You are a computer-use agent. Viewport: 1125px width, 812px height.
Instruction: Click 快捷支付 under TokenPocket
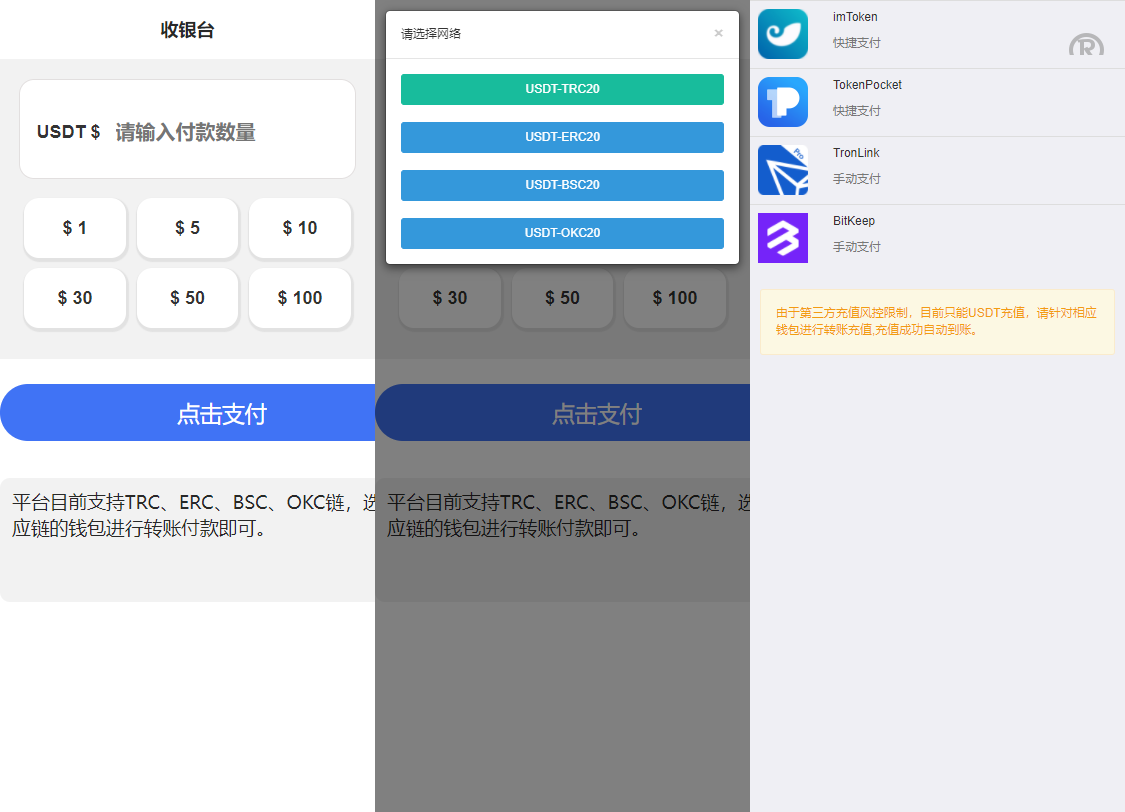pos(857,111)
